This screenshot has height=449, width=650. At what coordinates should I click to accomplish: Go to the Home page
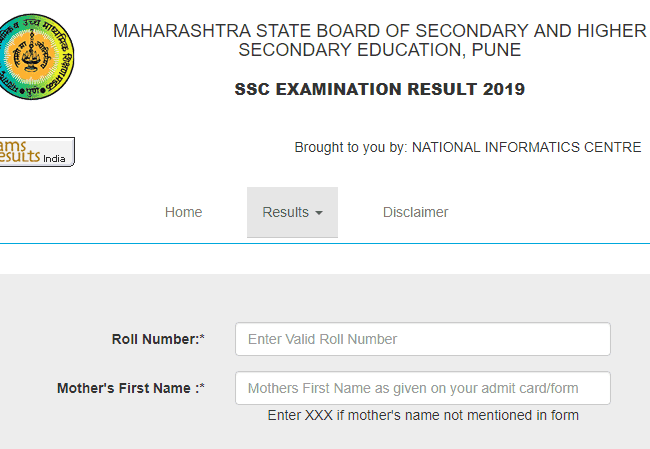[183, 212]
